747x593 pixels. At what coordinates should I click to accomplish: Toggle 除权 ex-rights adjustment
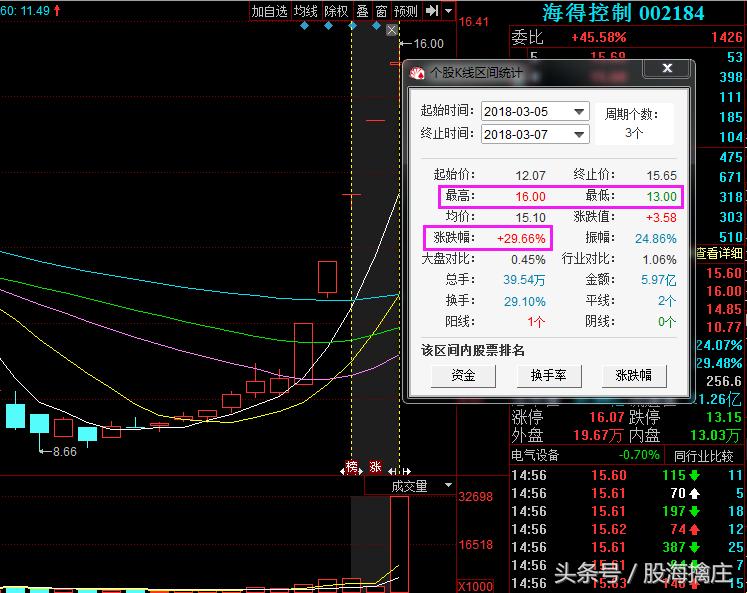coord(336,10)
